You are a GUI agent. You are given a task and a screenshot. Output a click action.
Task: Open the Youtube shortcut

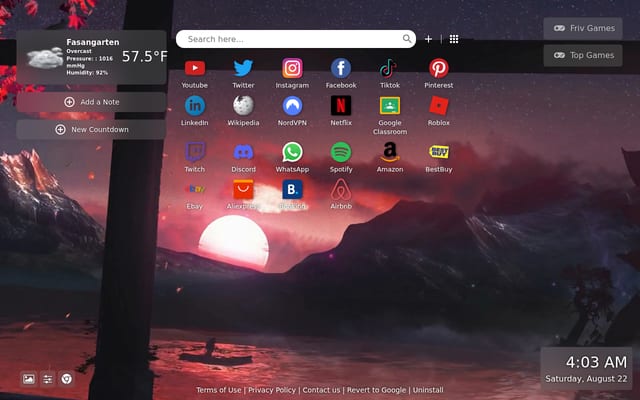tap(195, 68)
